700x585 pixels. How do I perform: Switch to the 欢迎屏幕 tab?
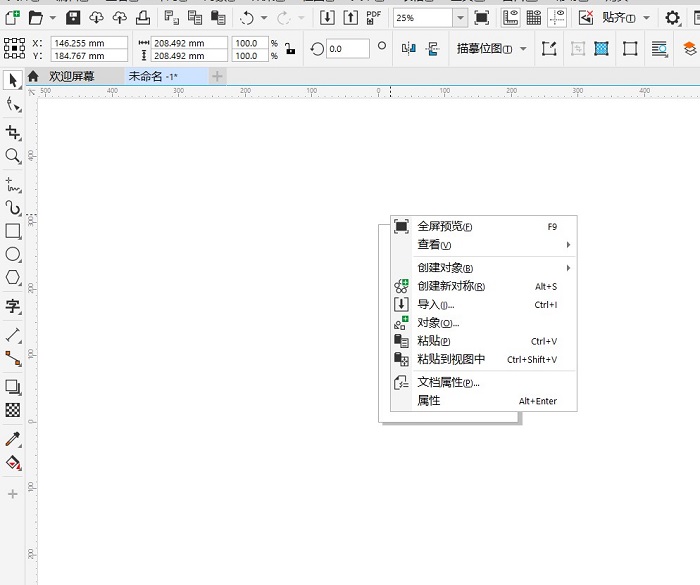click(x=71, y=76)
